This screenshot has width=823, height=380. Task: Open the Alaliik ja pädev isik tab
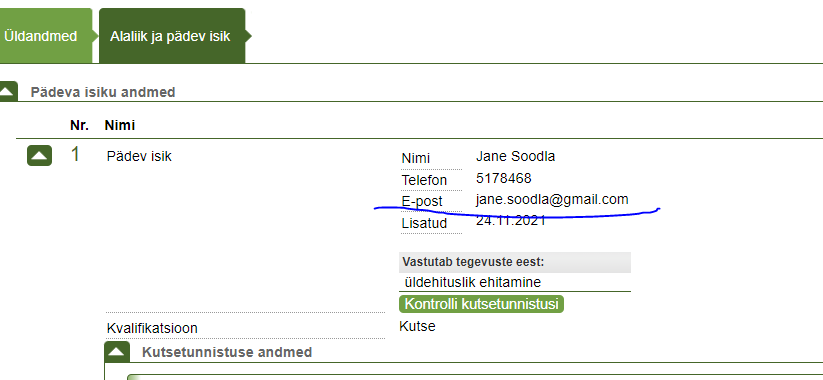172,36
